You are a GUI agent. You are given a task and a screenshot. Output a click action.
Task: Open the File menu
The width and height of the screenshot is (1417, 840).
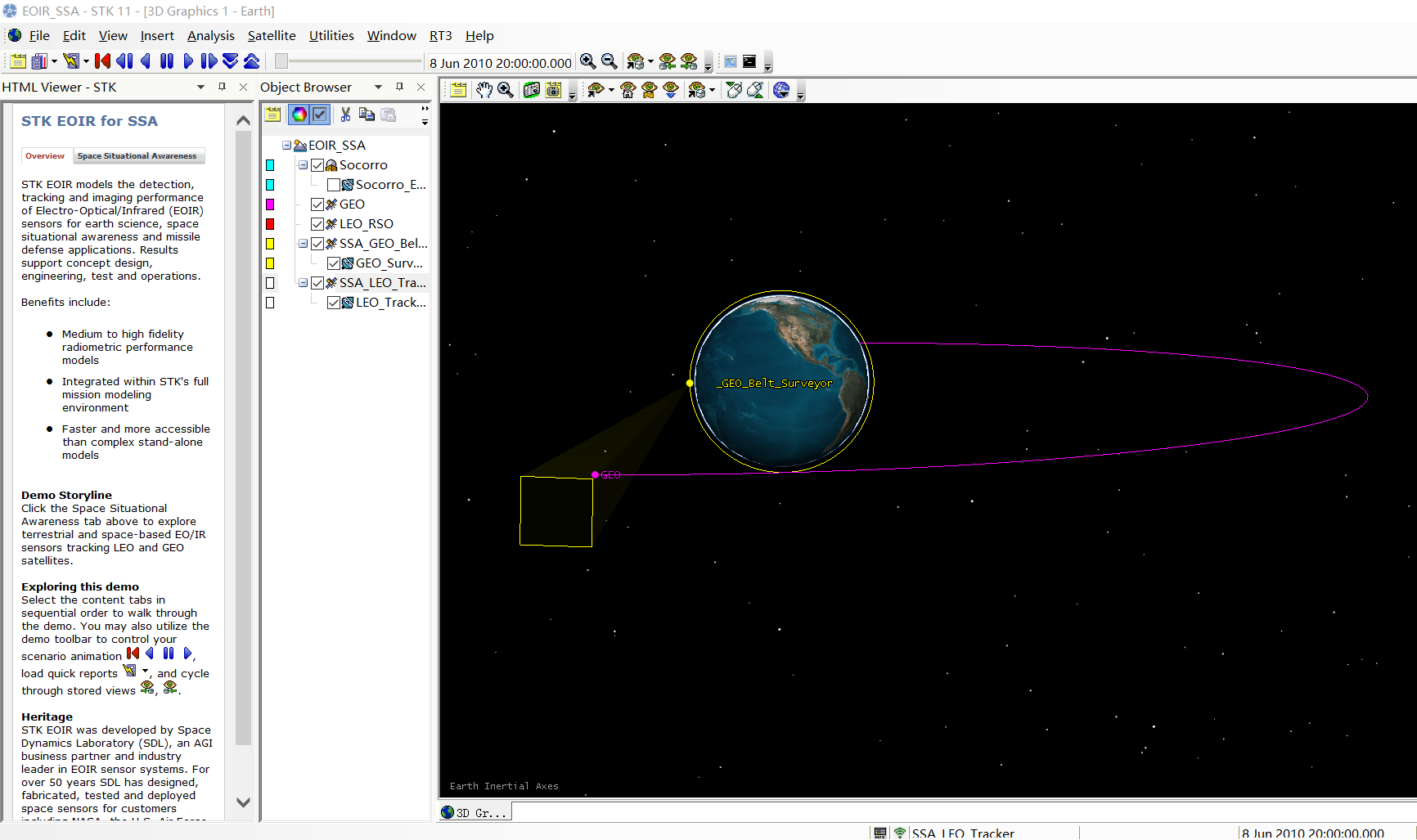[39, 36]
